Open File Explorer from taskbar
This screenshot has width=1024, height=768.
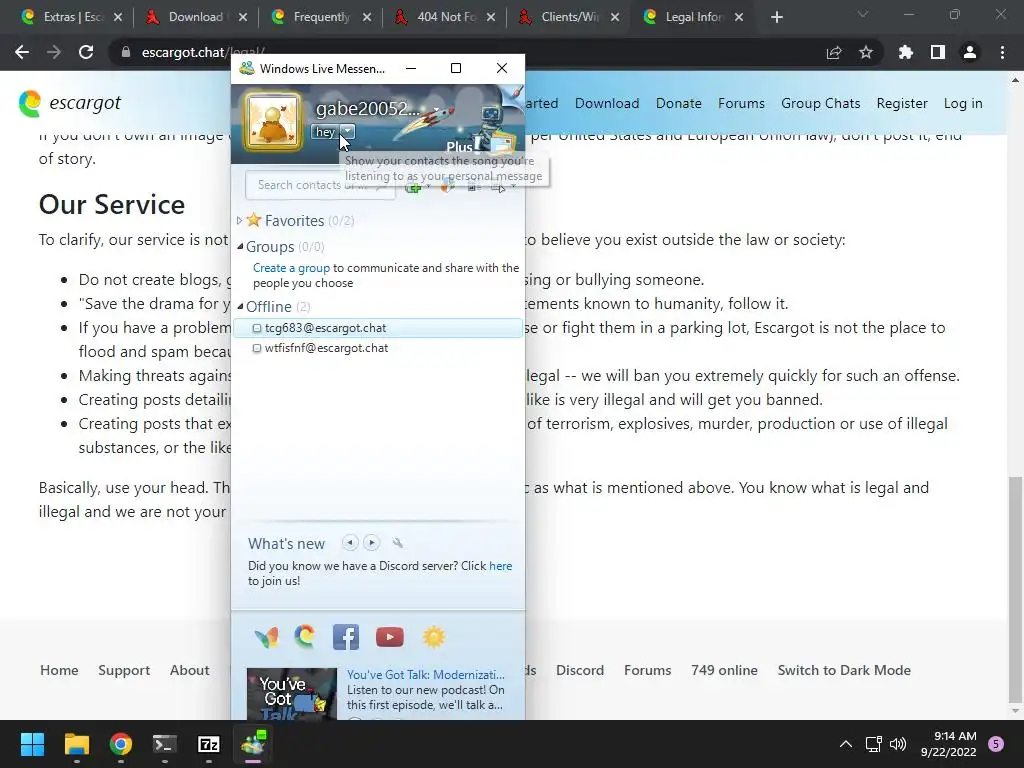click(76, 744)
